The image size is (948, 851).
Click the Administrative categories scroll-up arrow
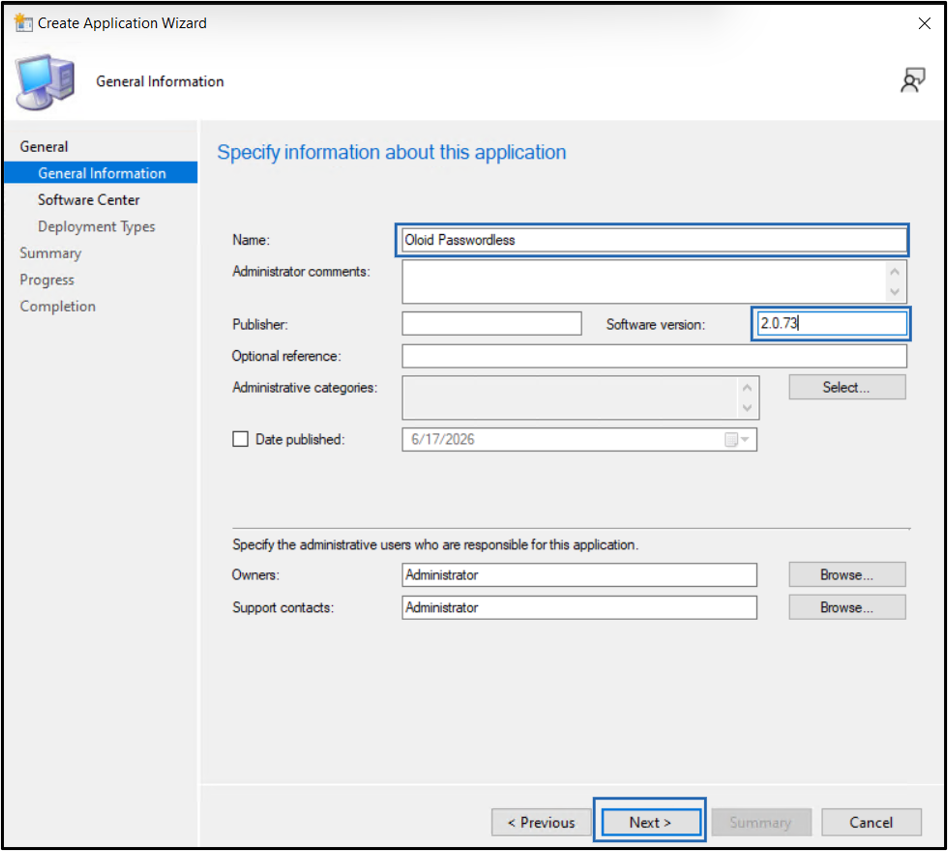pyautogui.click(x=747, y=387)
